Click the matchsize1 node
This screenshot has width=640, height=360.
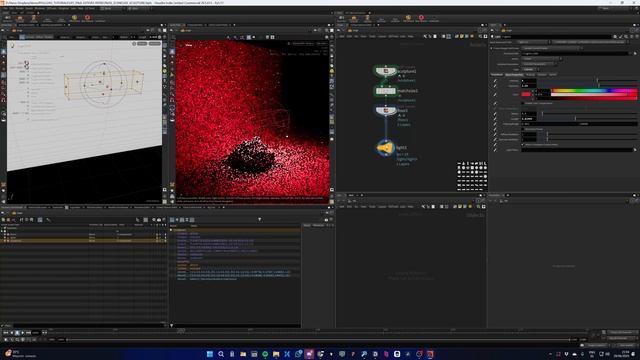pyautogui.click(x=385, y=91)
